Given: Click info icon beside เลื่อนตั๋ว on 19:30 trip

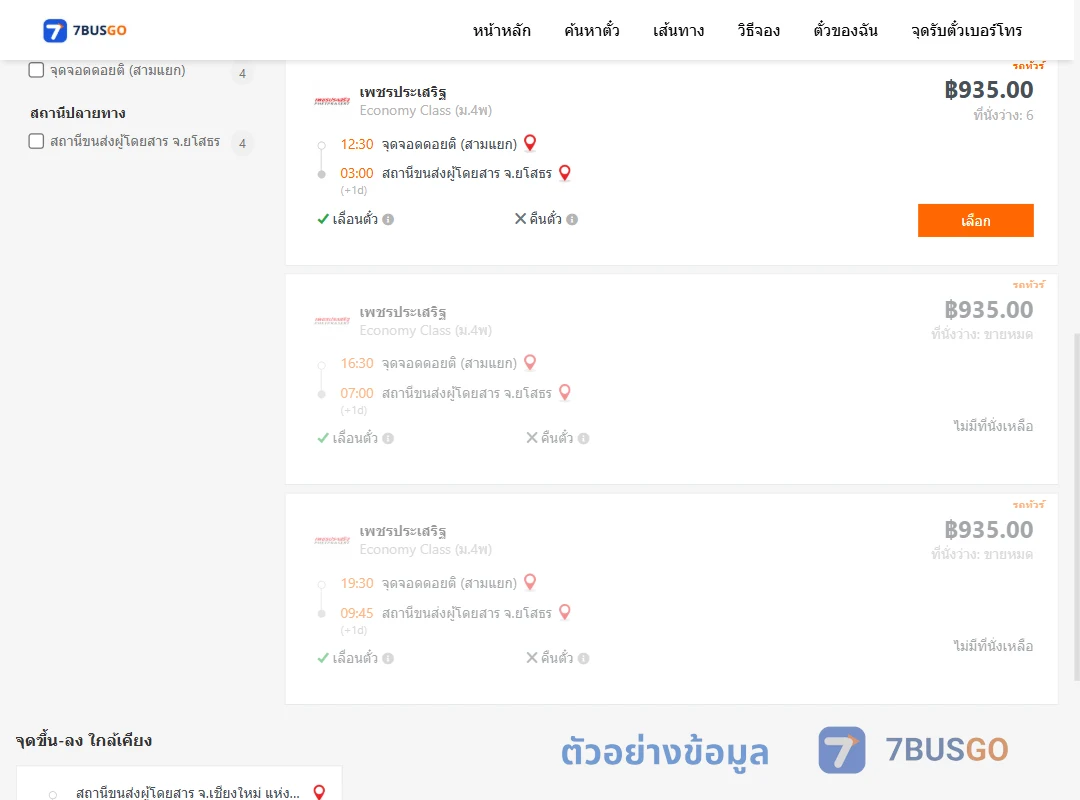Looking at the screenshot, I should 388,658.
